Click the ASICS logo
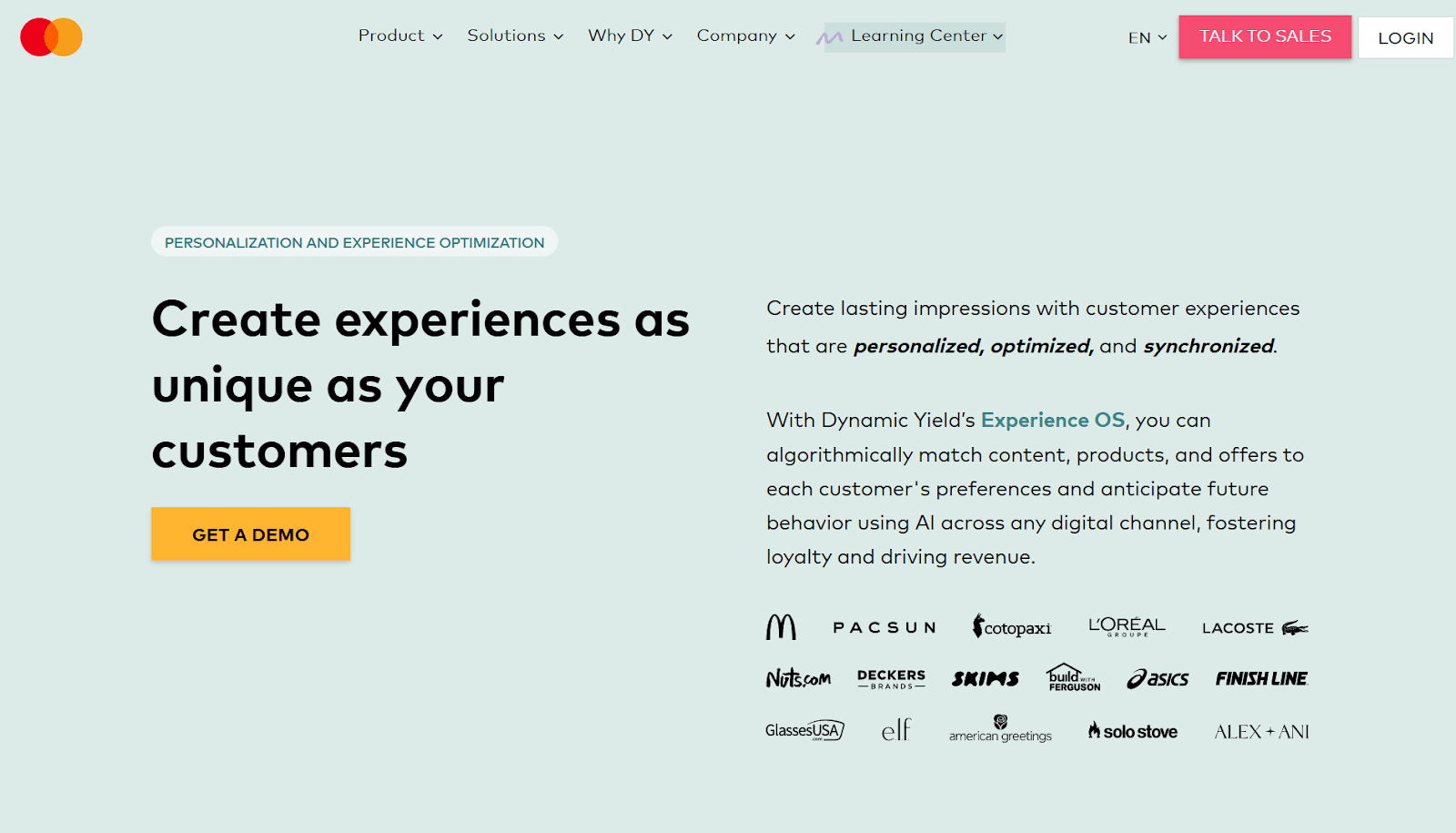 [1158, 679]
